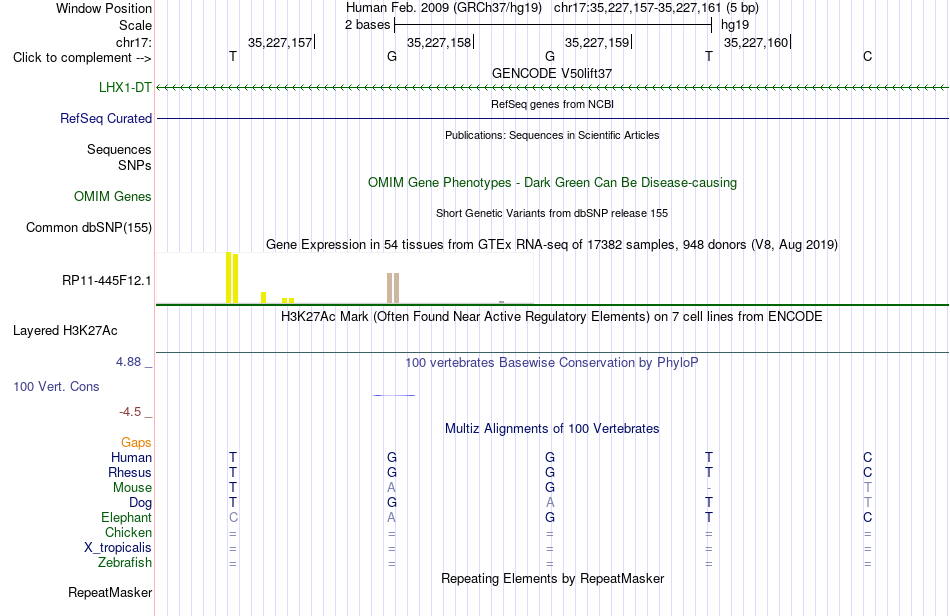Click the Gaps row label

[x=136, y=442]
